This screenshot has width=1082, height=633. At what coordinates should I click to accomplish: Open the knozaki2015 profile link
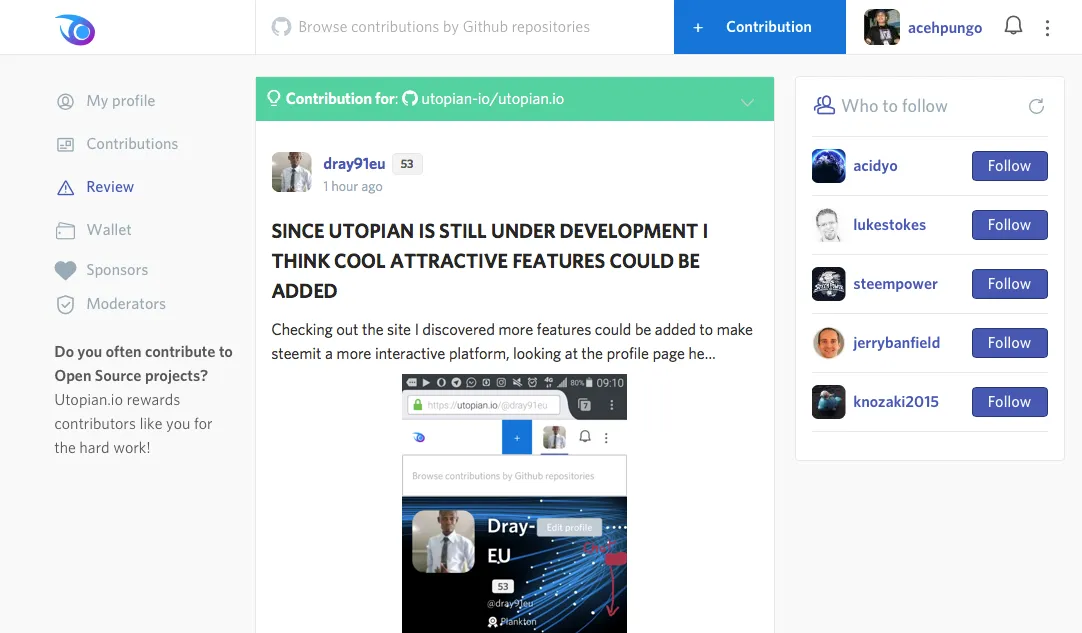point(896,402)
